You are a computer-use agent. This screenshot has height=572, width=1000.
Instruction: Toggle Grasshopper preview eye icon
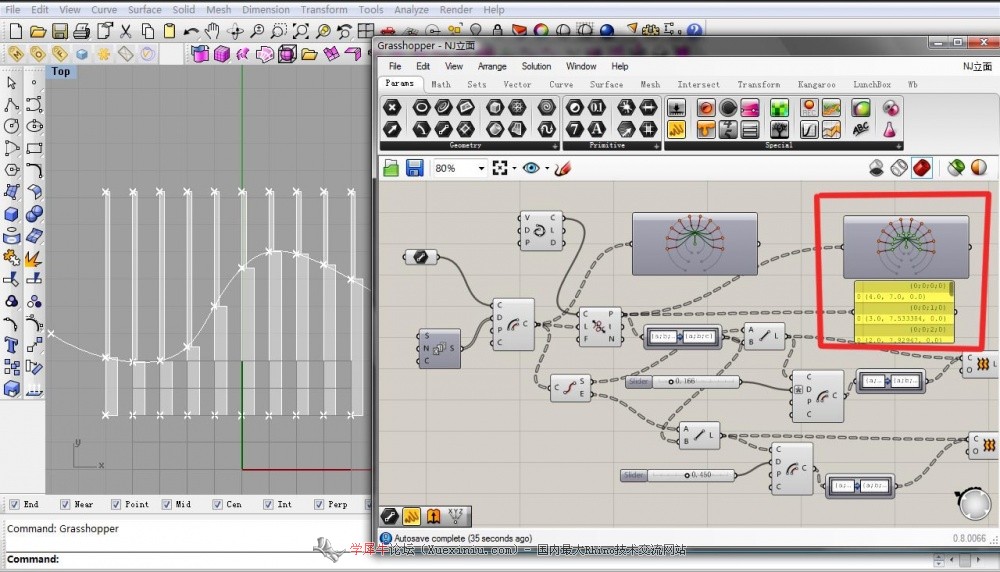click(x=531, y=168)
